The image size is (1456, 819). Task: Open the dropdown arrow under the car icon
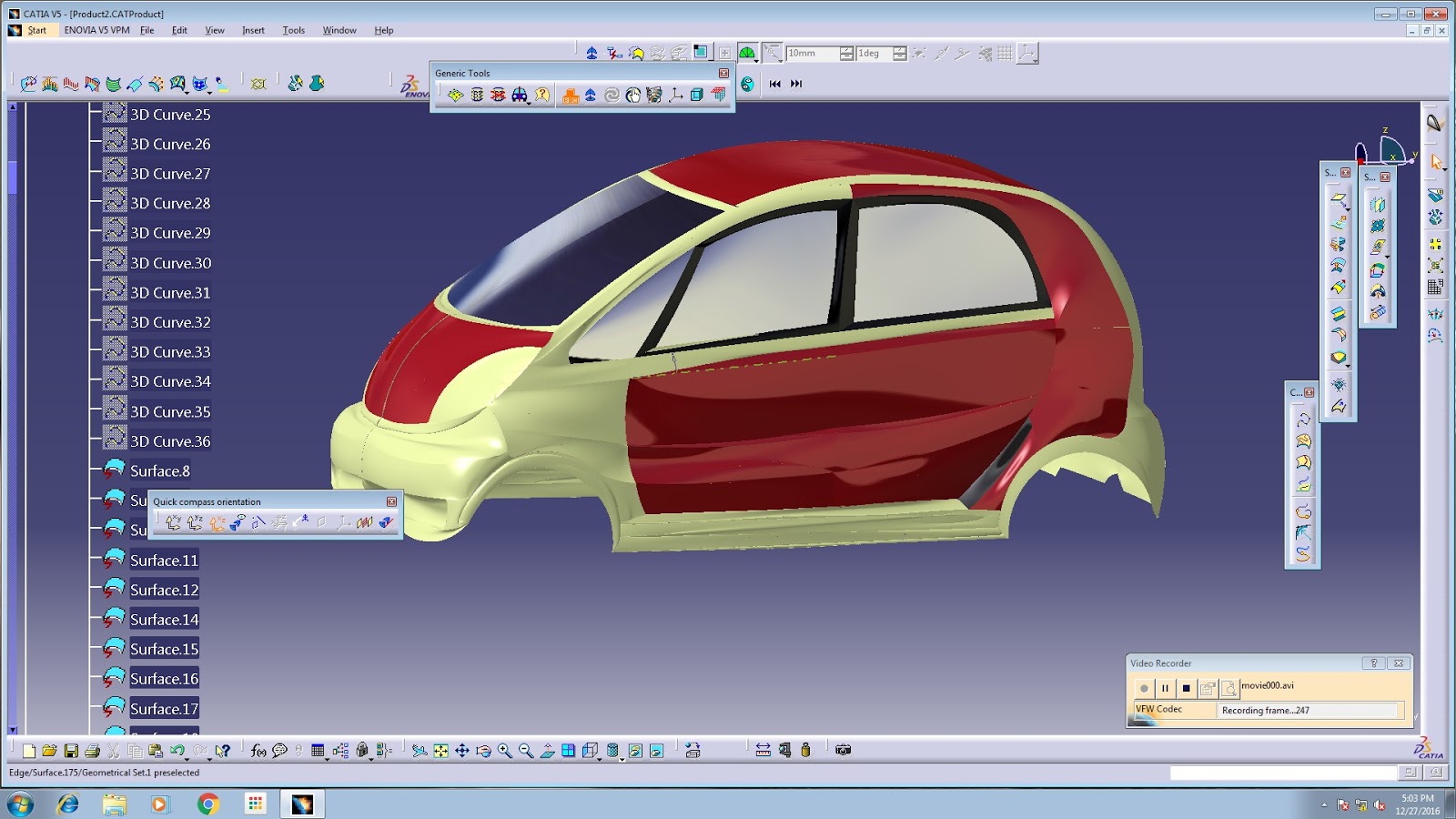529,103
